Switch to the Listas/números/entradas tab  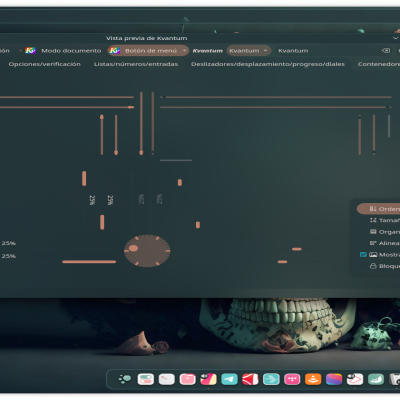136,64
